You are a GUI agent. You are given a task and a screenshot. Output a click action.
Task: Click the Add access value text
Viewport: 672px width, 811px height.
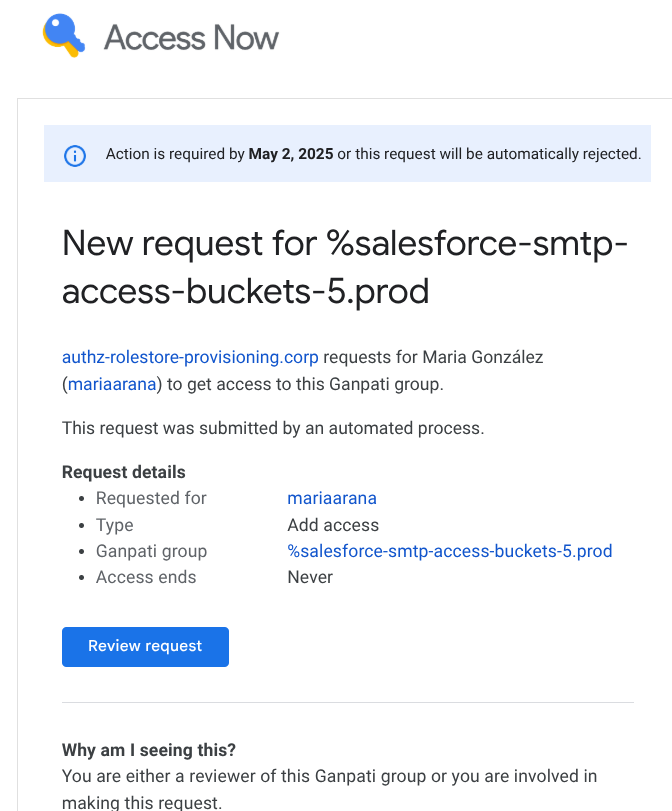tap(333, 525)
